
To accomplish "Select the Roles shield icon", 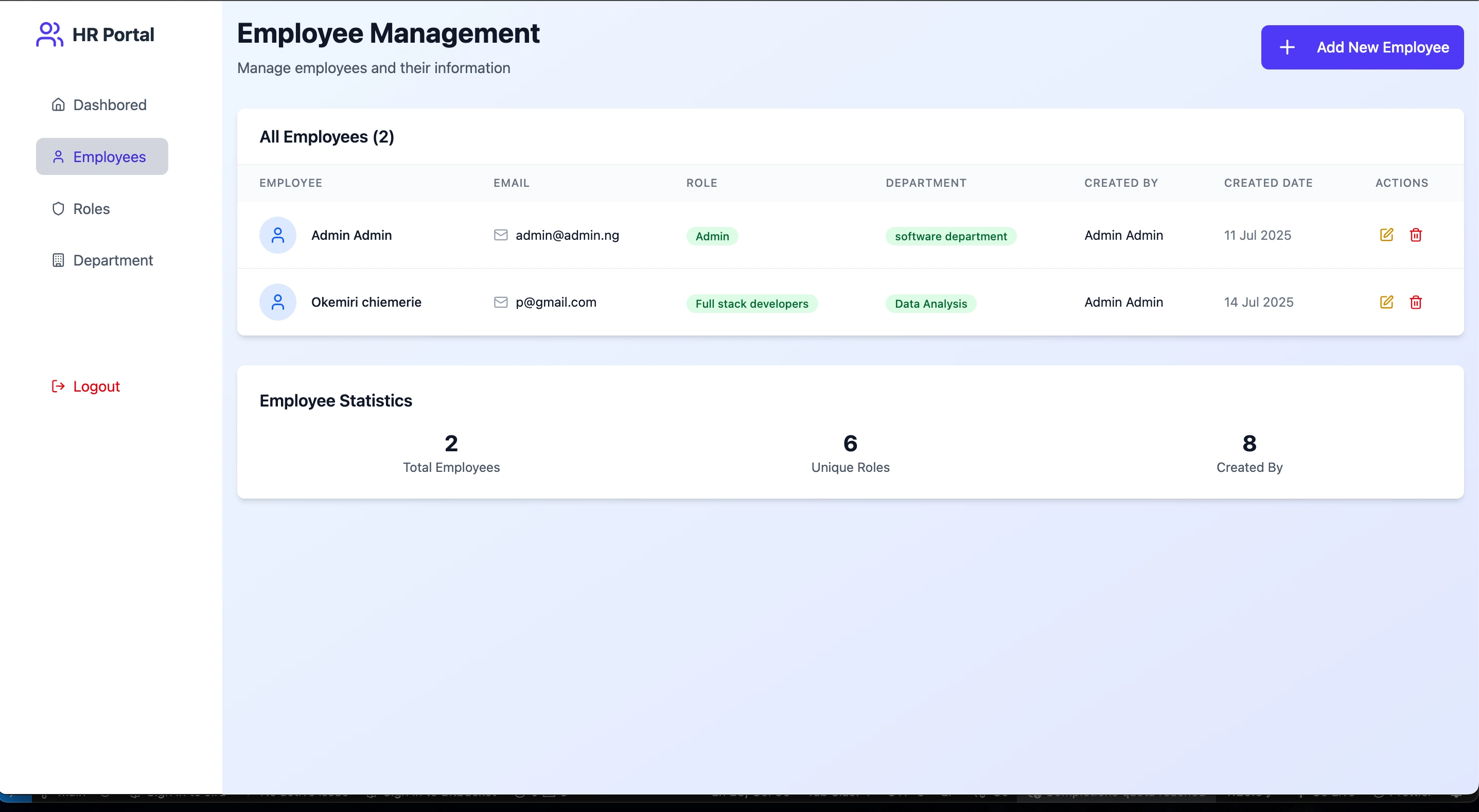I will (x=59, y=208).
